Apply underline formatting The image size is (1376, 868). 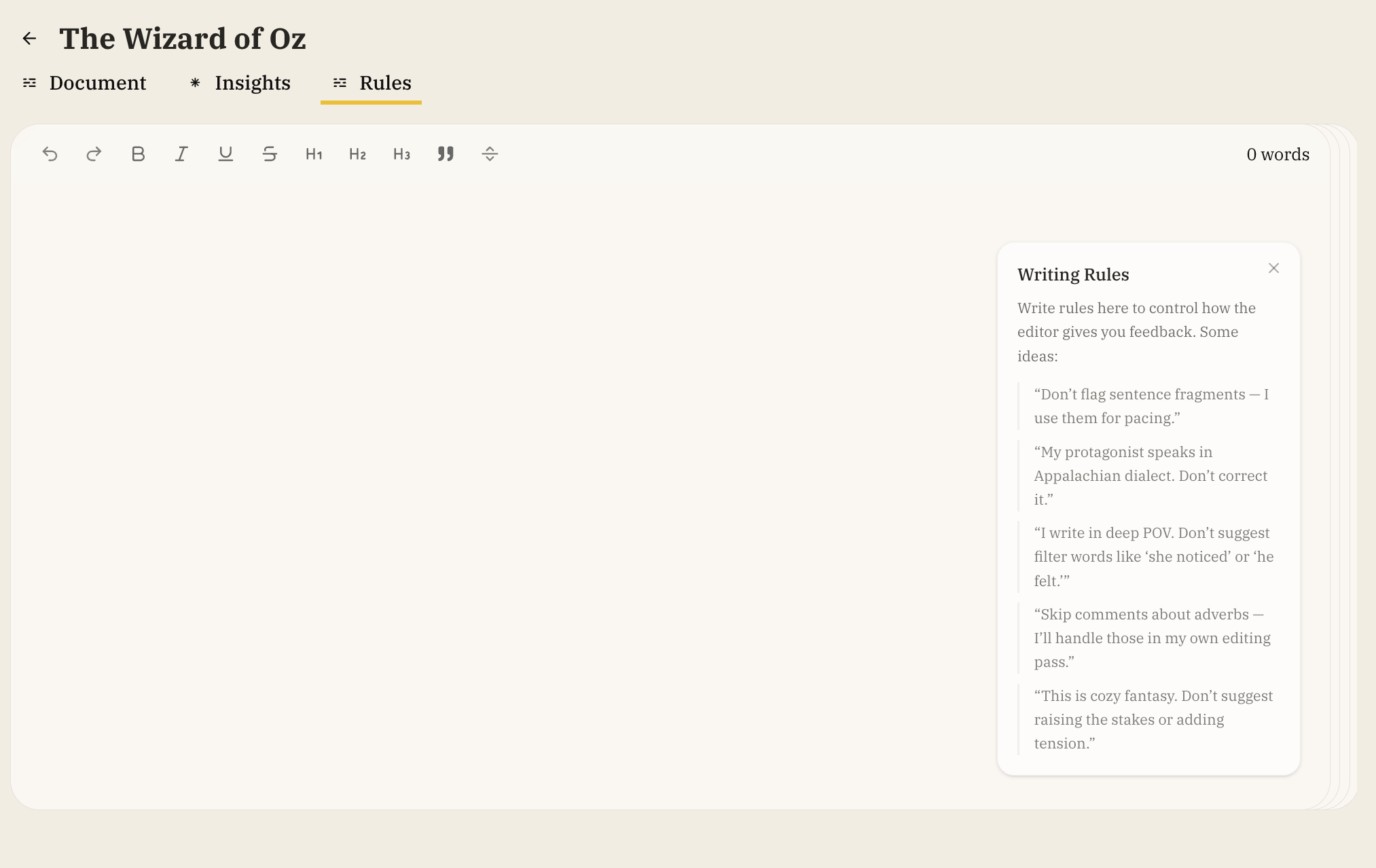click(225, 154)
